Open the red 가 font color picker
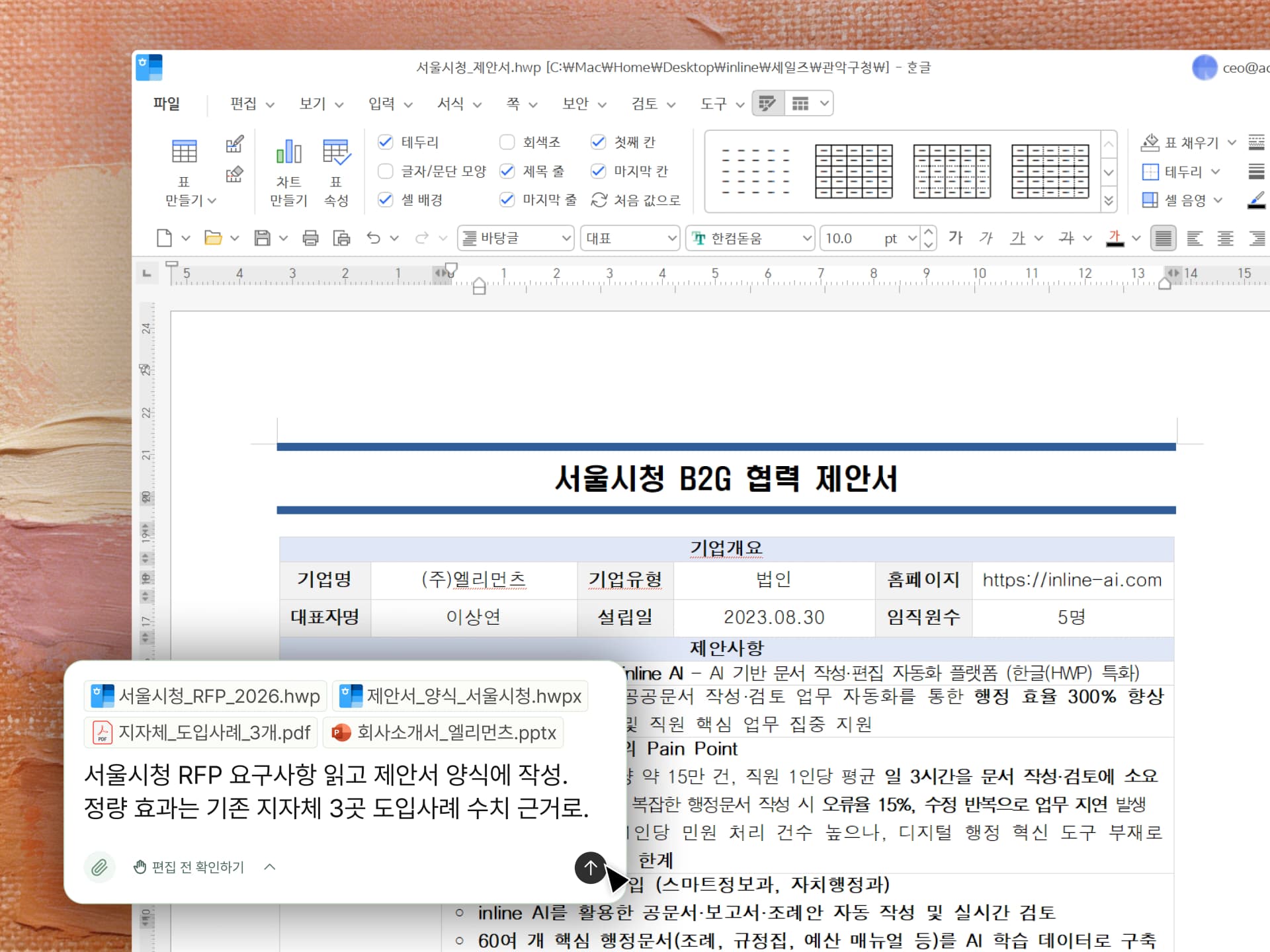The height and width of the screenshot is (952, 1270). pyautogui.click(x=1116, y=238)
